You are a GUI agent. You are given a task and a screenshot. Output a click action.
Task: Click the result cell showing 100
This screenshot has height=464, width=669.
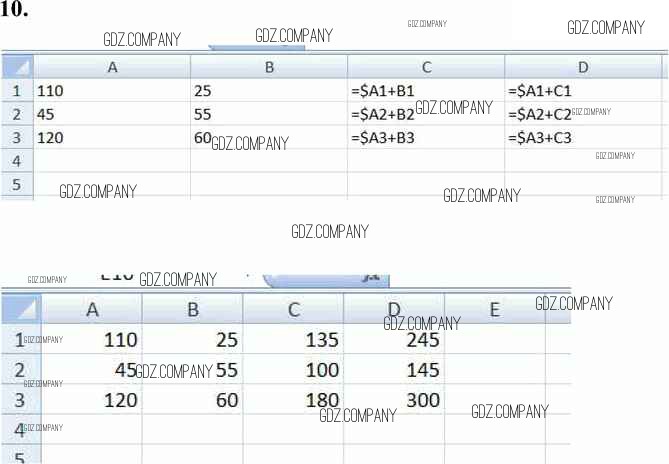[293, 371]
